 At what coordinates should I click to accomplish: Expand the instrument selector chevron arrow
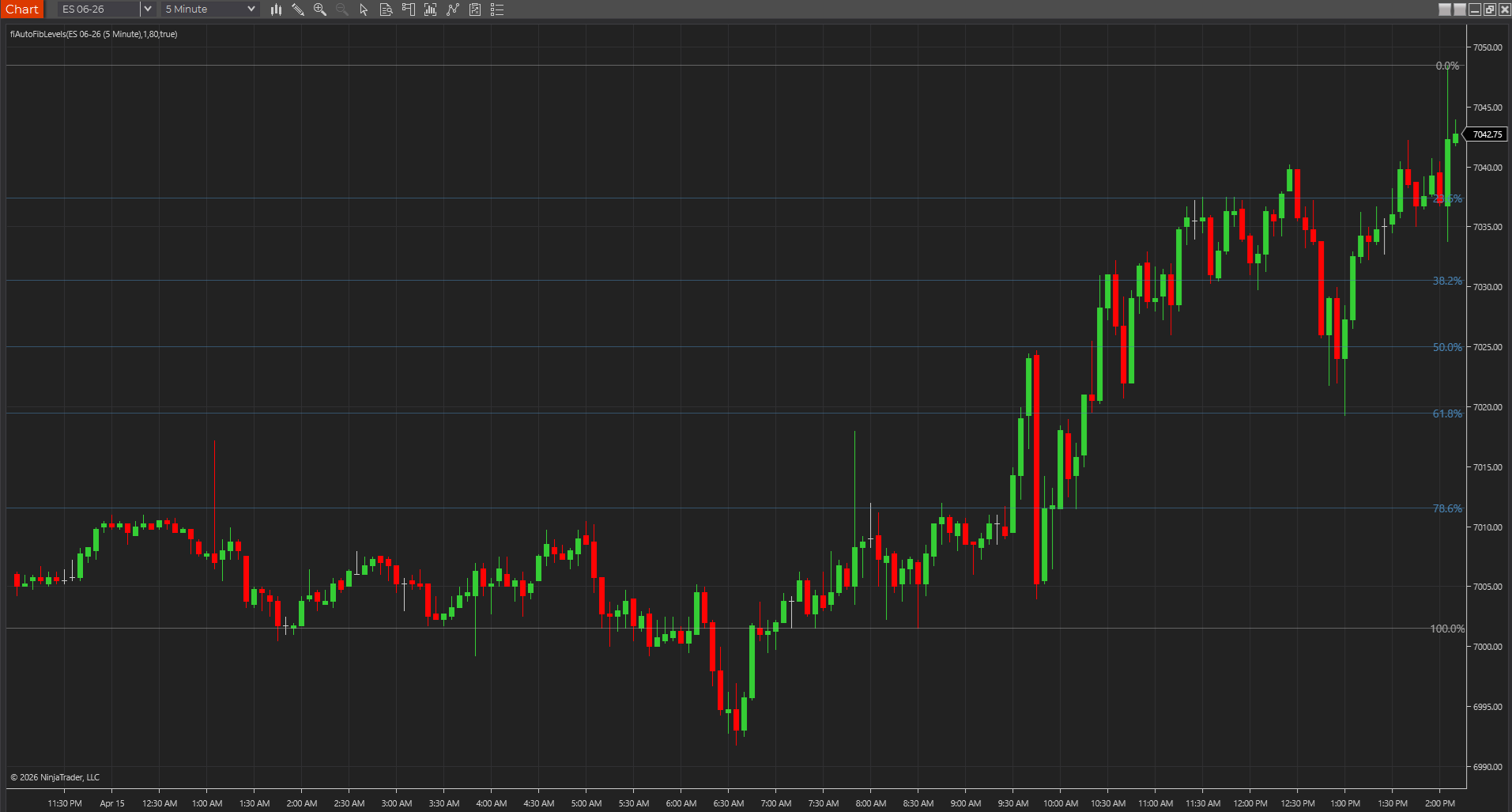pyautogui.click(x=148, y=9)
